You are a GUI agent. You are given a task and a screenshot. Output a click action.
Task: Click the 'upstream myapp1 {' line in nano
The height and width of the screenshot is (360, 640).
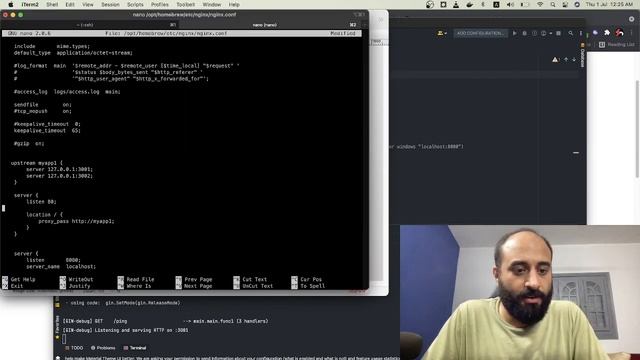[36, 163]
